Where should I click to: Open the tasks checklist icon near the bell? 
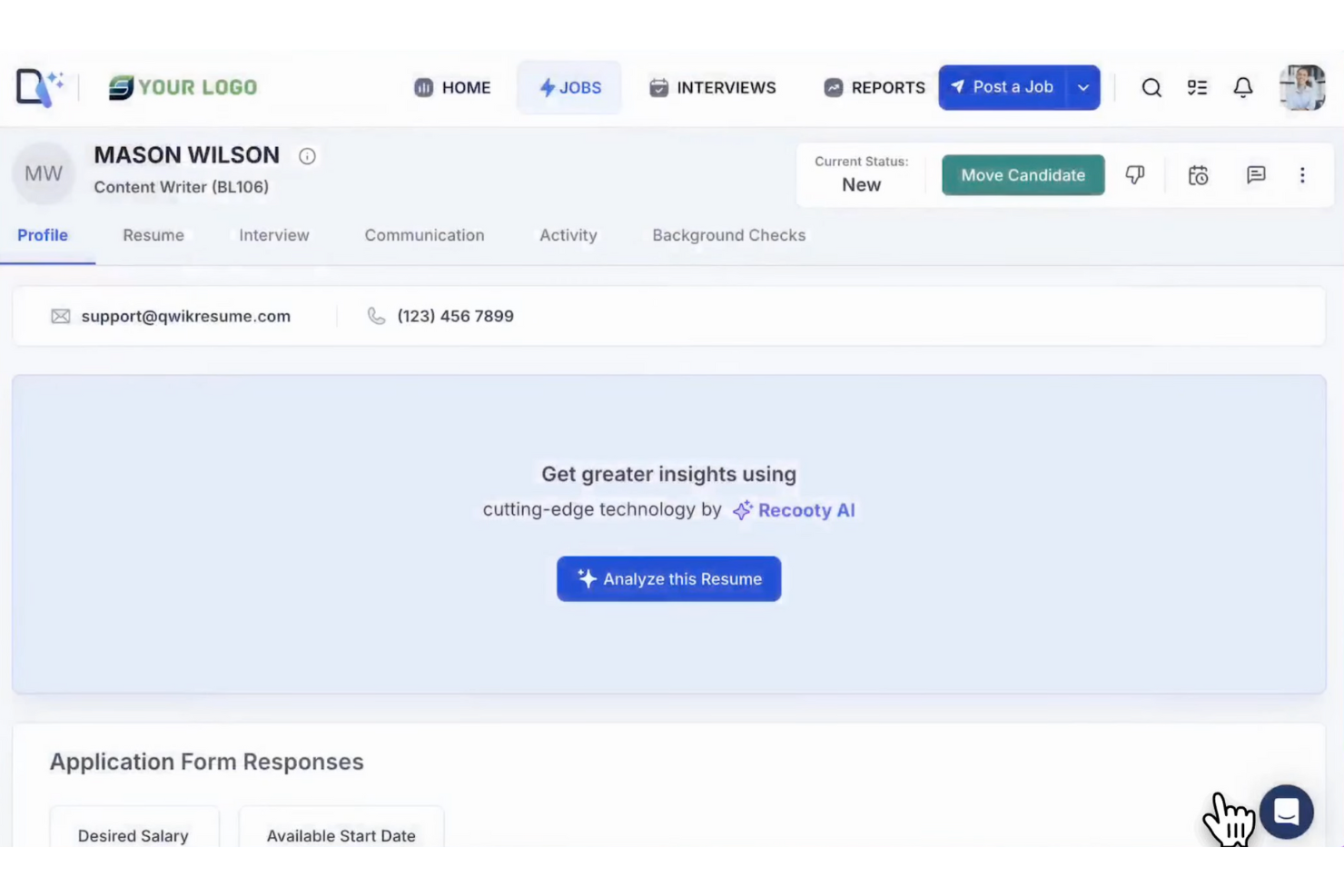coord(1197,87)
